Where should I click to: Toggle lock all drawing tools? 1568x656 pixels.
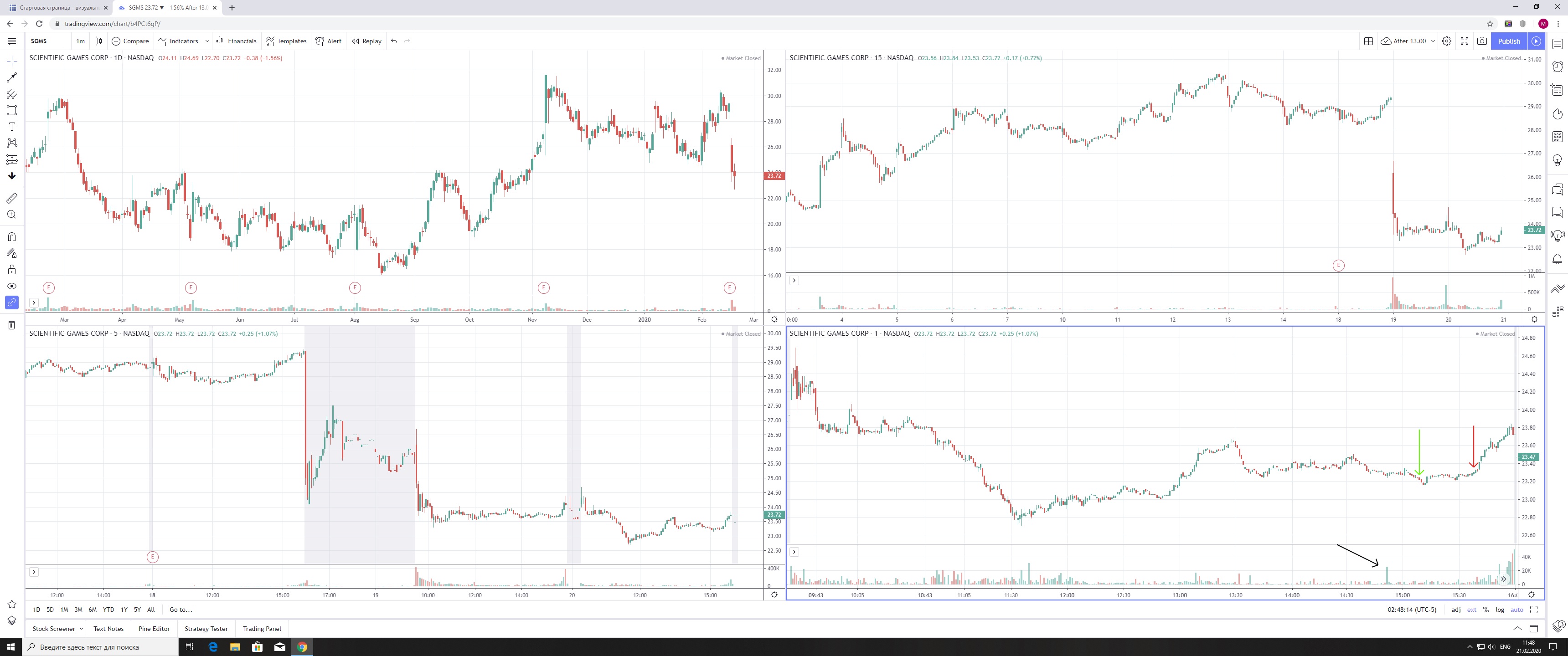click(11, 270)
